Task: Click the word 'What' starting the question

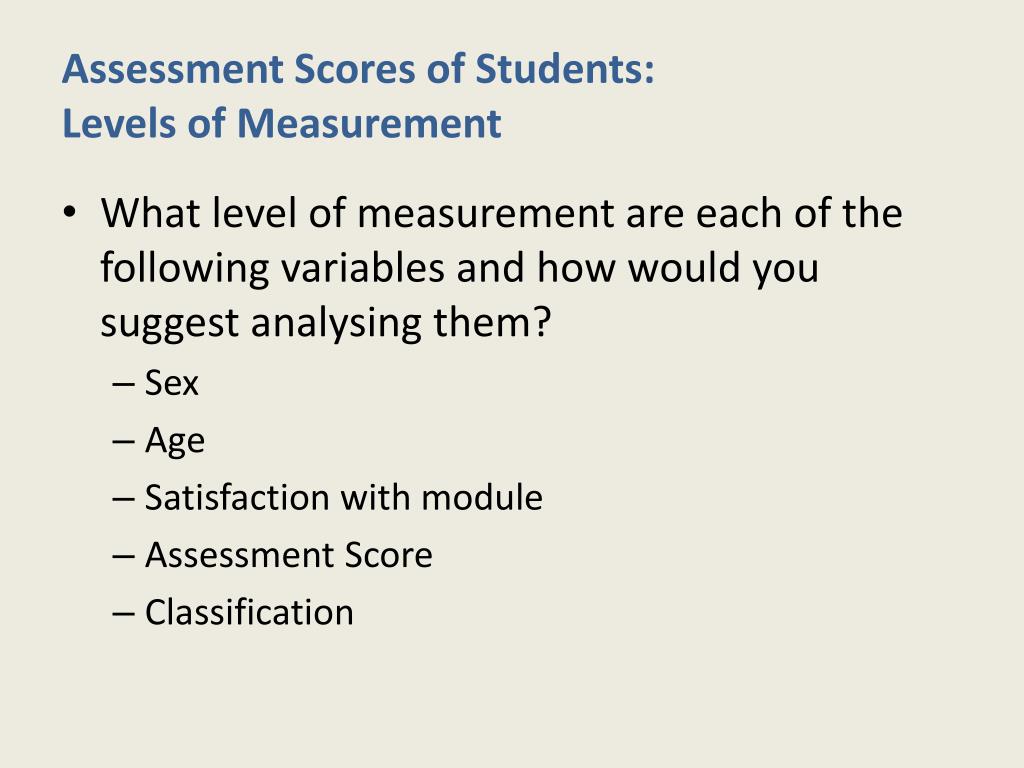Action: point(150,213)
